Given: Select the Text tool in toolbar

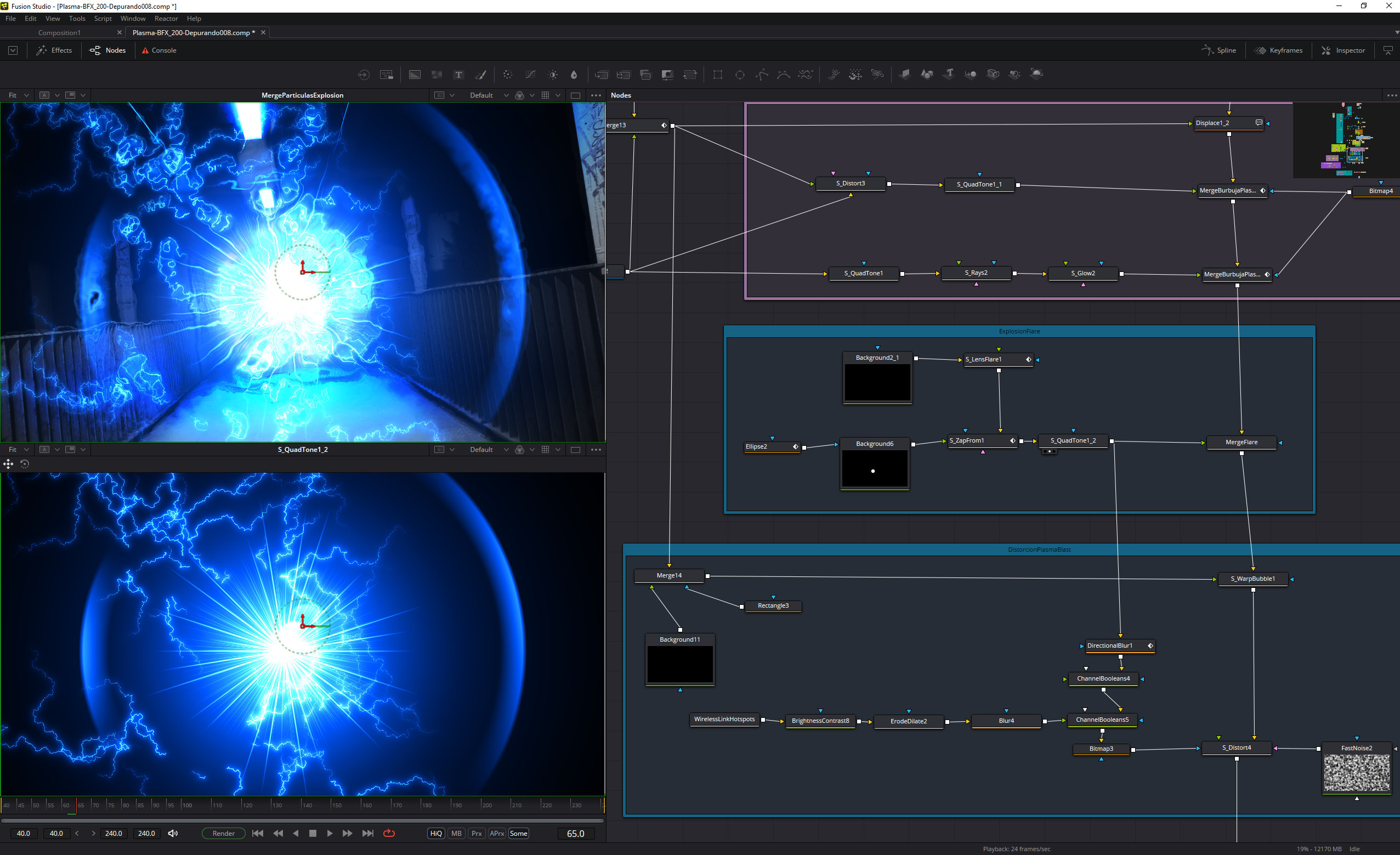Looking at the screenshot, I should pos(458,75).
